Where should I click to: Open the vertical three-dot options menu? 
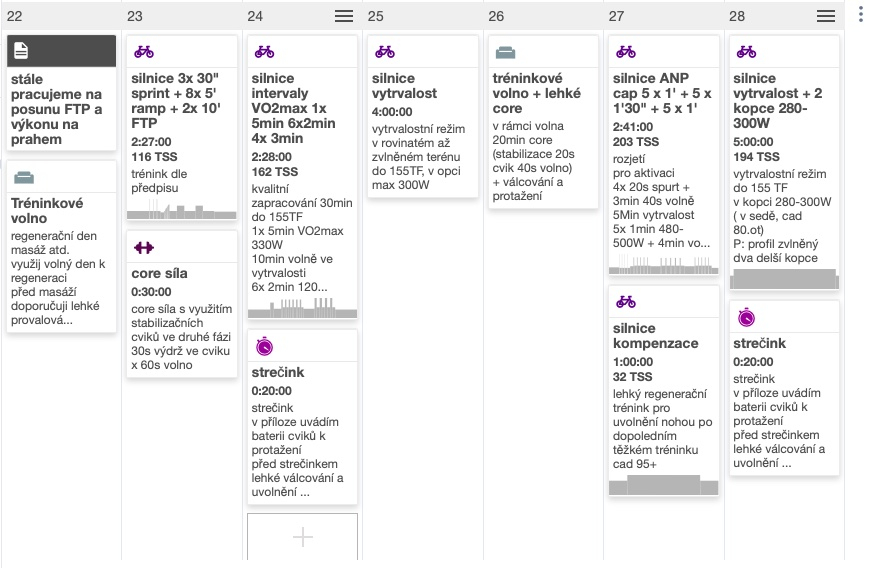(x=860, y=14)
